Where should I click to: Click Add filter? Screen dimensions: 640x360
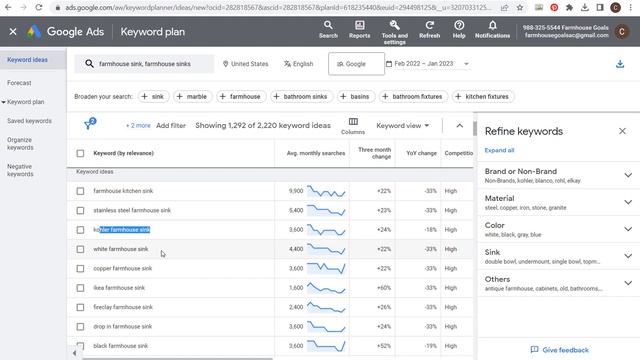tap(171, 126)
